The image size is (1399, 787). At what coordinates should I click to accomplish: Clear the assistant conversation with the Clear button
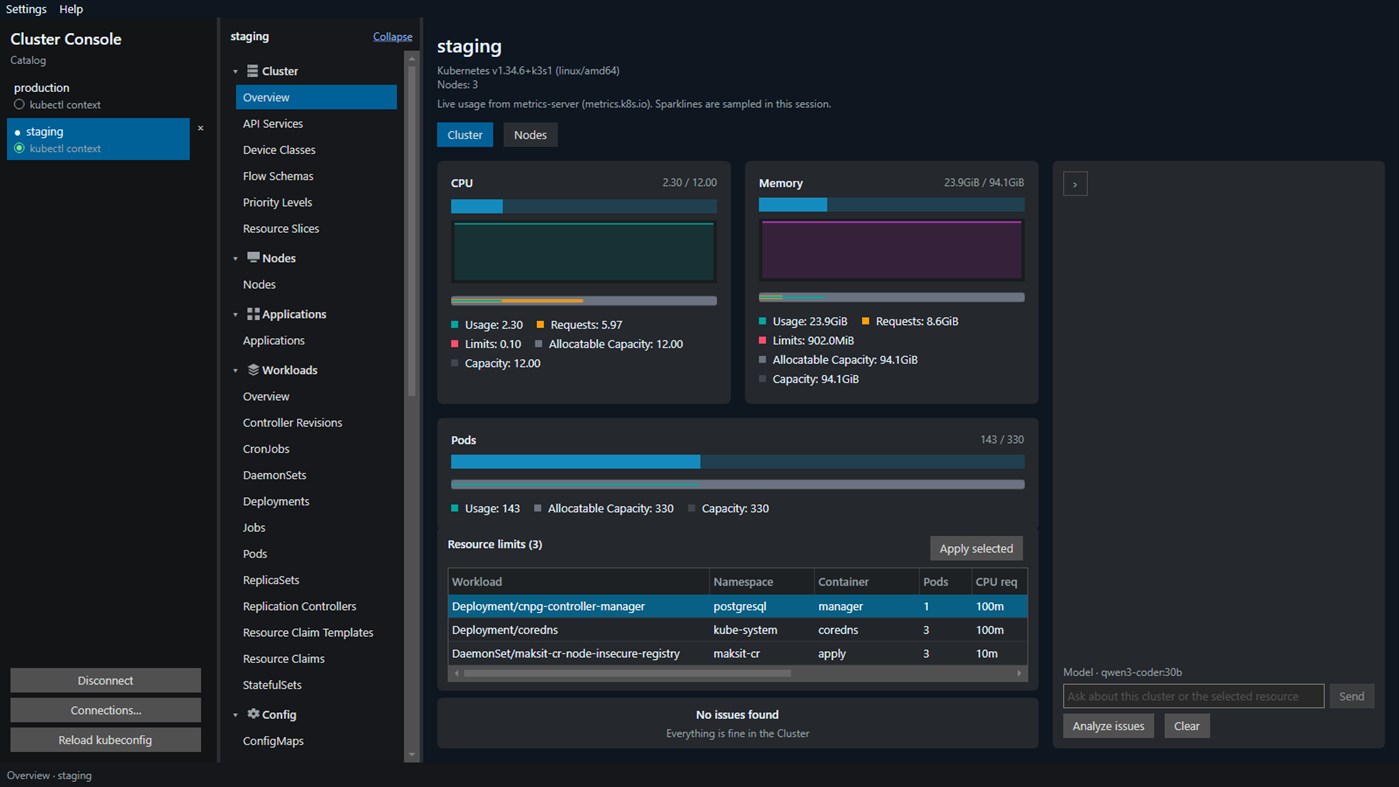tap(1187, 726)
